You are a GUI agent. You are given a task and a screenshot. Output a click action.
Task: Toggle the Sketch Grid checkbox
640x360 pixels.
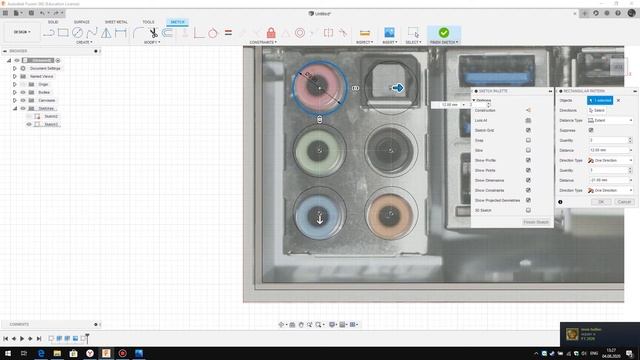coord(528,130)
